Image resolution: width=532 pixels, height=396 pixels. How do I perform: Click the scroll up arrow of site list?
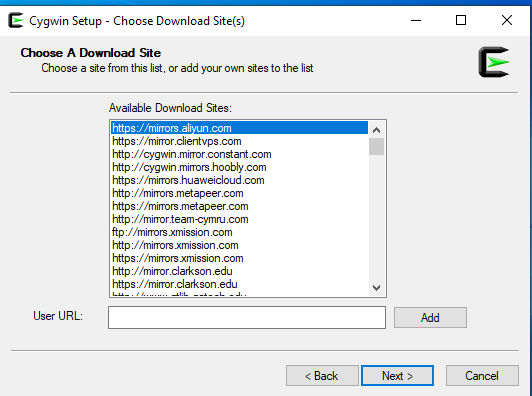(x=376, y=130)
